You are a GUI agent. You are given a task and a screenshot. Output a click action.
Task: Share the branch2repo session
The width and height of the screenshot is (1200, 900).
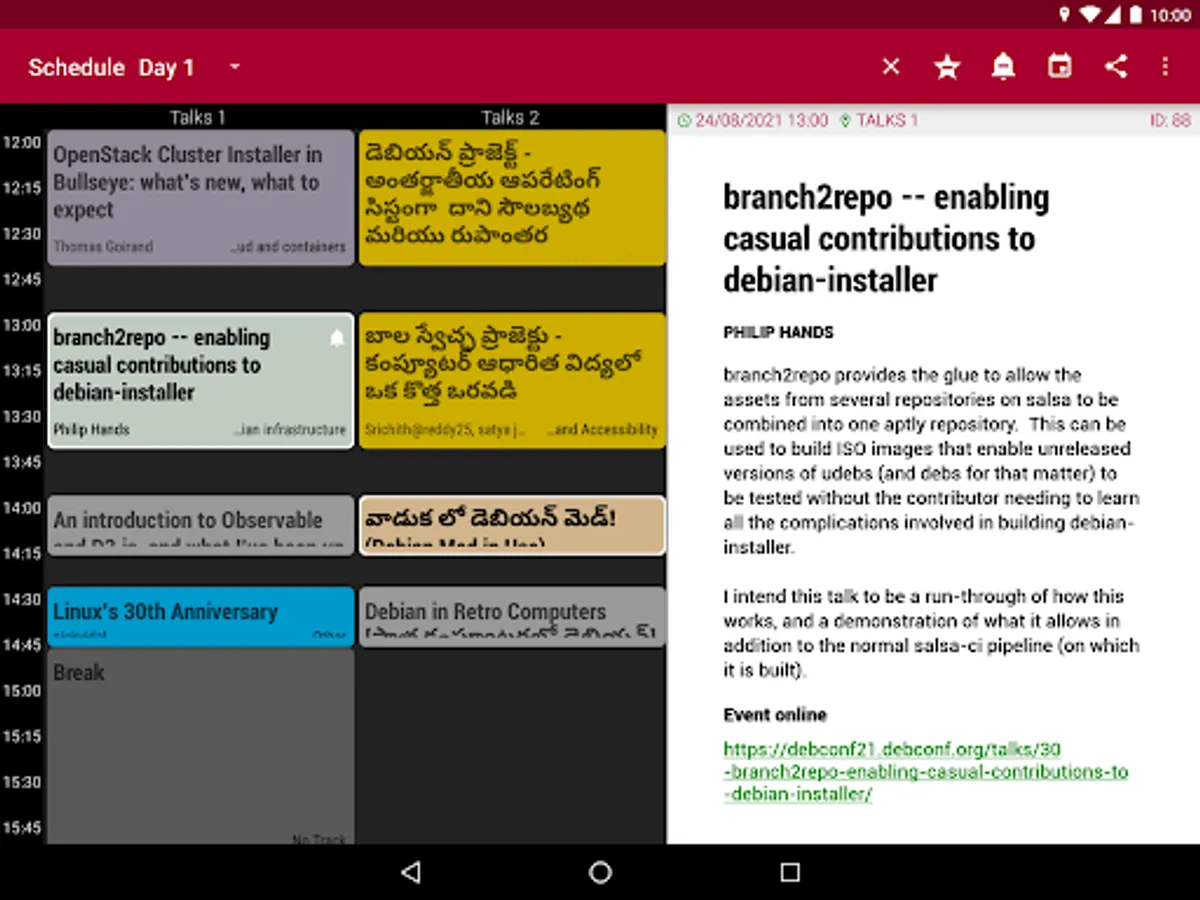(x=1116, y=67)
